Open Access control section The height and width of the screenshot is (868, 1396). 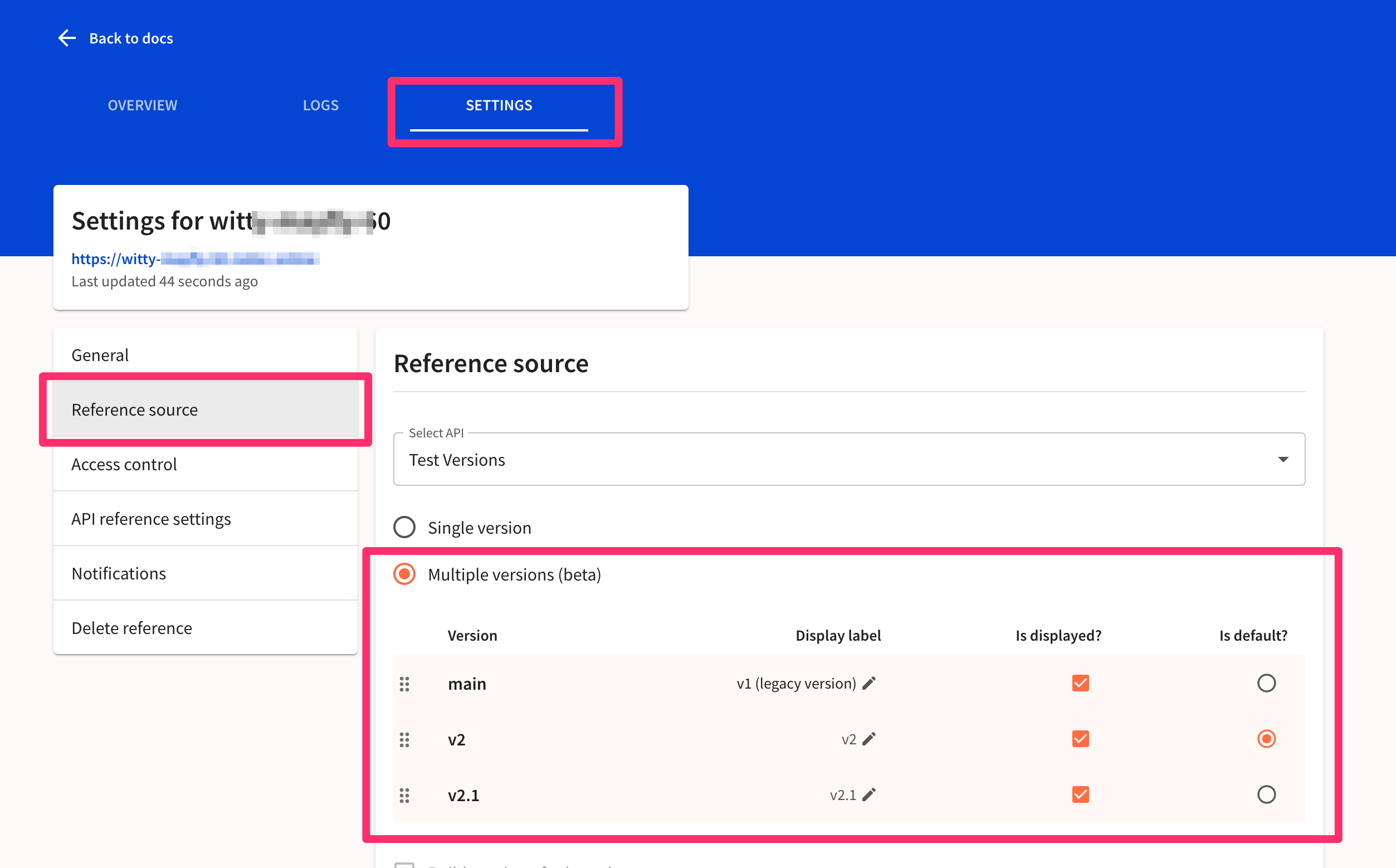pos(206,464)
